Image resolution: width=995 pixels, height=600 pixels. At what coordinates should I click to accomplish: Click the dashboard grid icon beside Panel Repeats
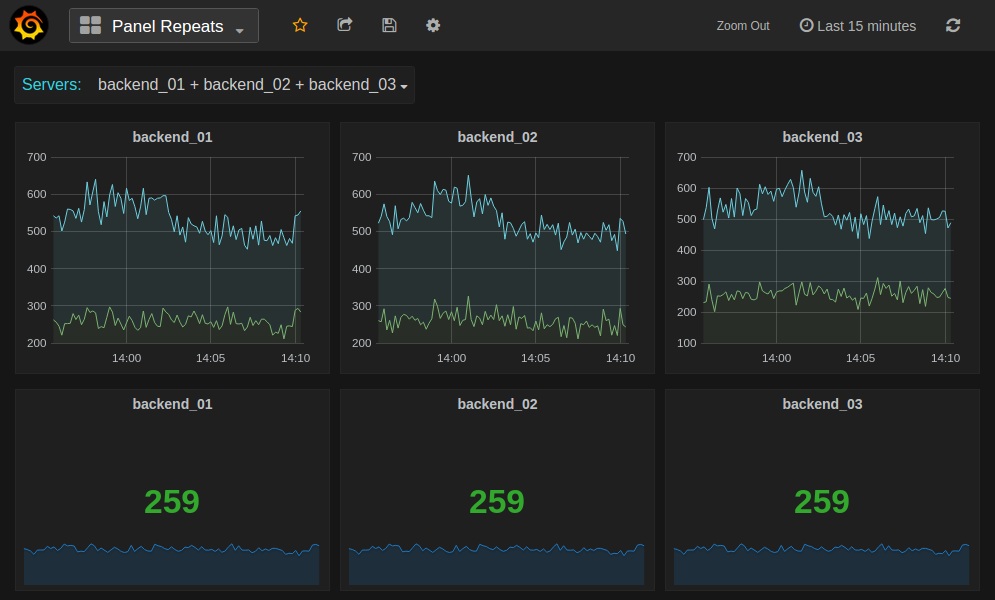pyautogui.click(x=90, y=26)
